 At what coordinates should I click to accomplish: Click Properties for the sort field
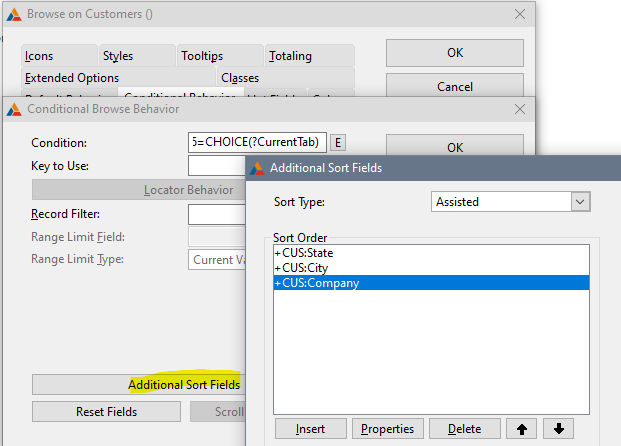[x=388, y=428]
